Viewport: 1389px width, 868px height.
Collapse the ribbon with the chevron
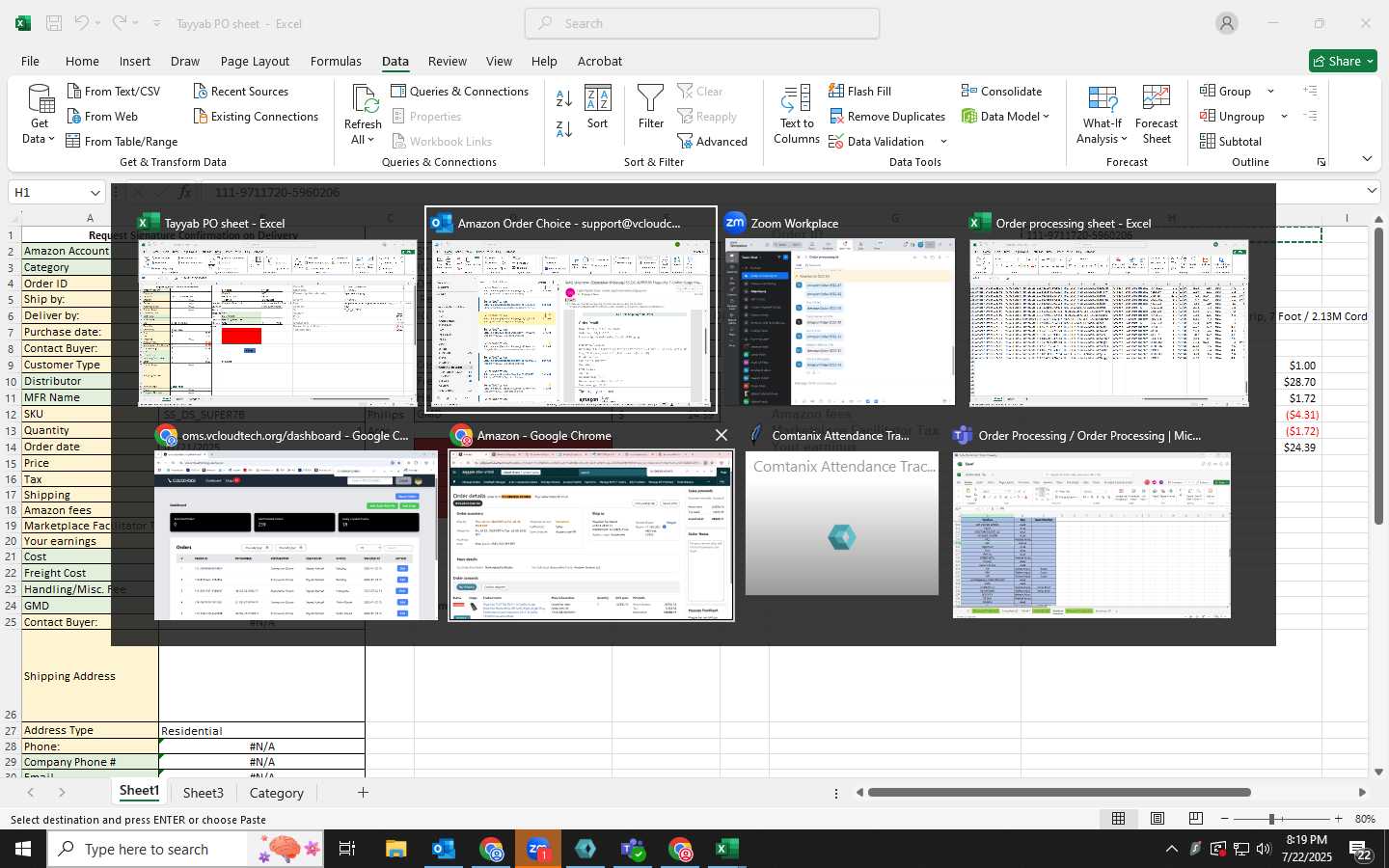1367,159
